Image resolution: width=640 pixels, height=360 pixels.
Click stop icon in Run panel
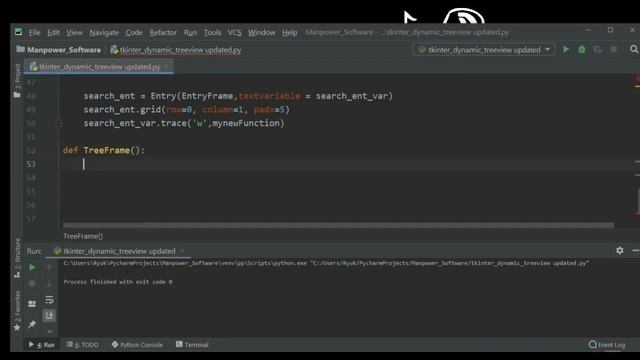(x=32, y=283)
